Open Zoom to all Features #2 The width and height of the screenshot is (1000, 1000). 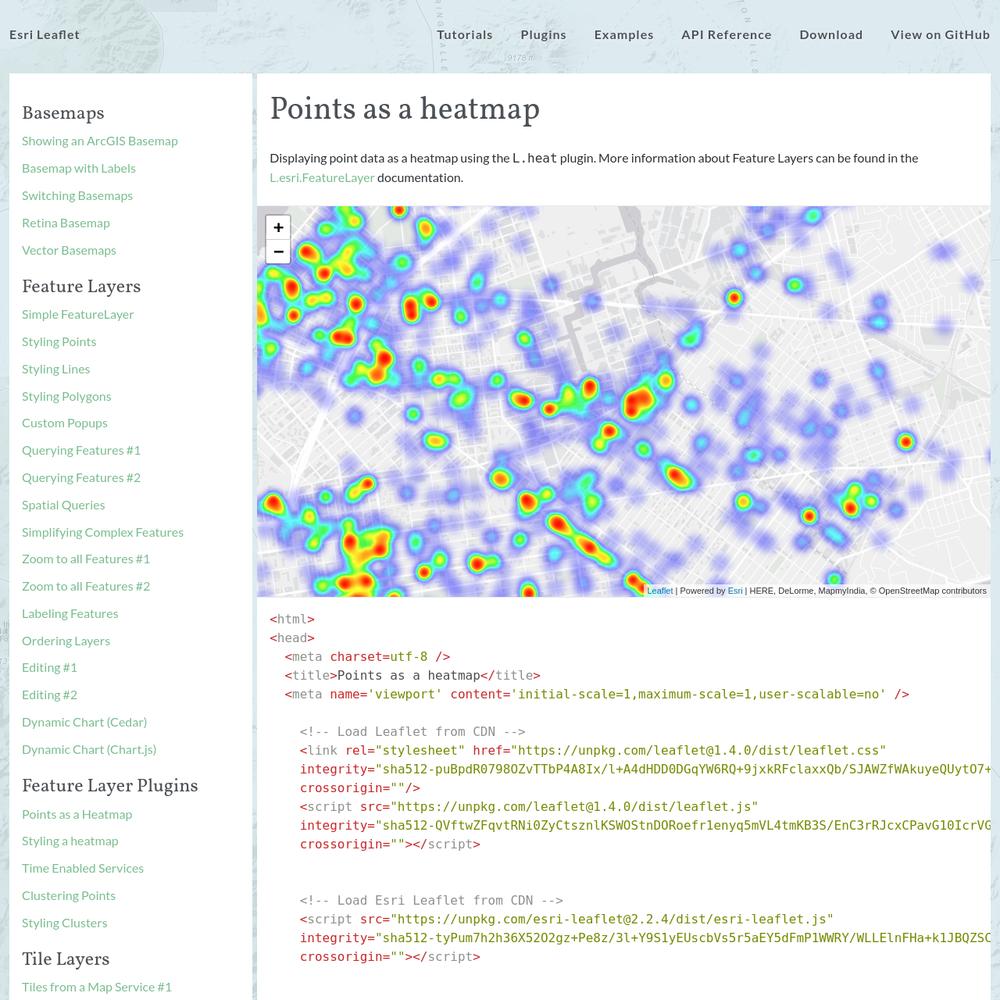tap(85, 587)
